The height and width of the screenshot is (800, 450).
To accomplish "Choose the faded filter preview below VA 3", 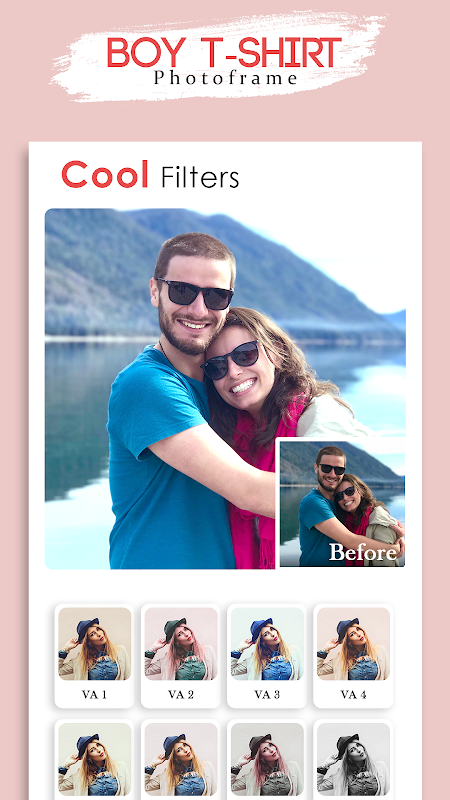I will click(267, 759).
